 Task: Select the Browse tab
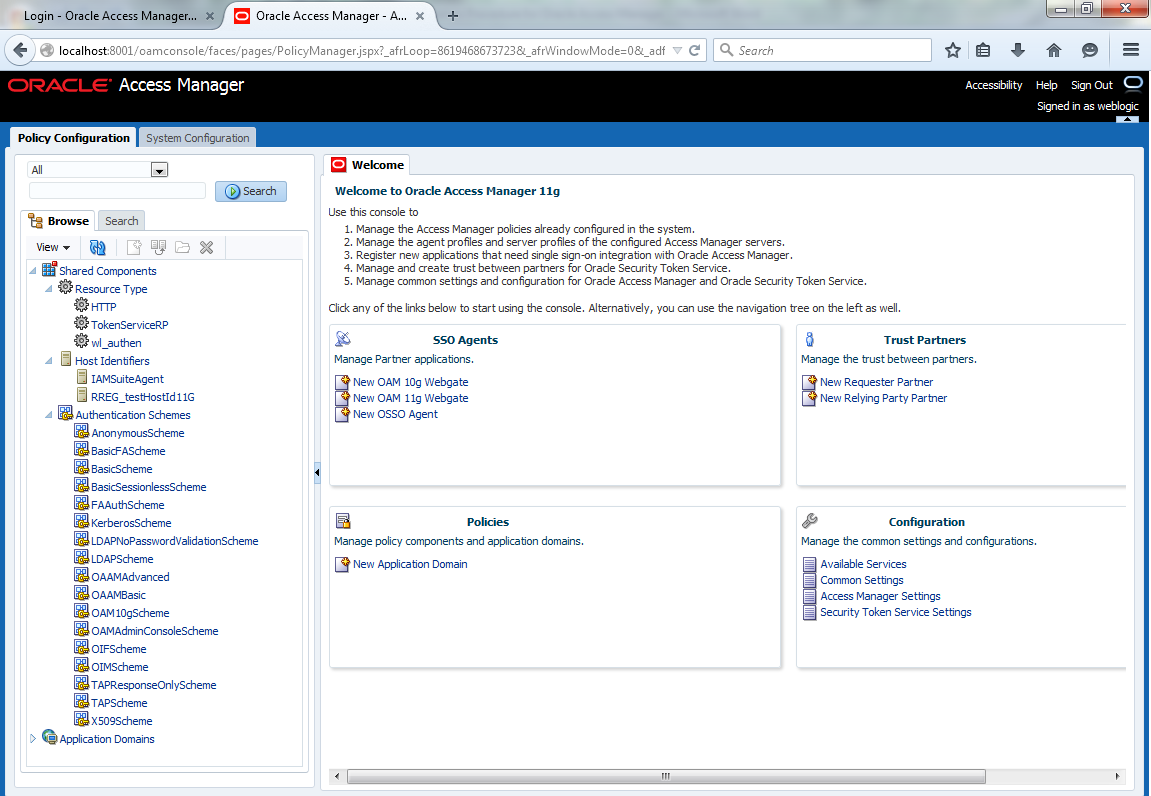(x=59, y=220)
